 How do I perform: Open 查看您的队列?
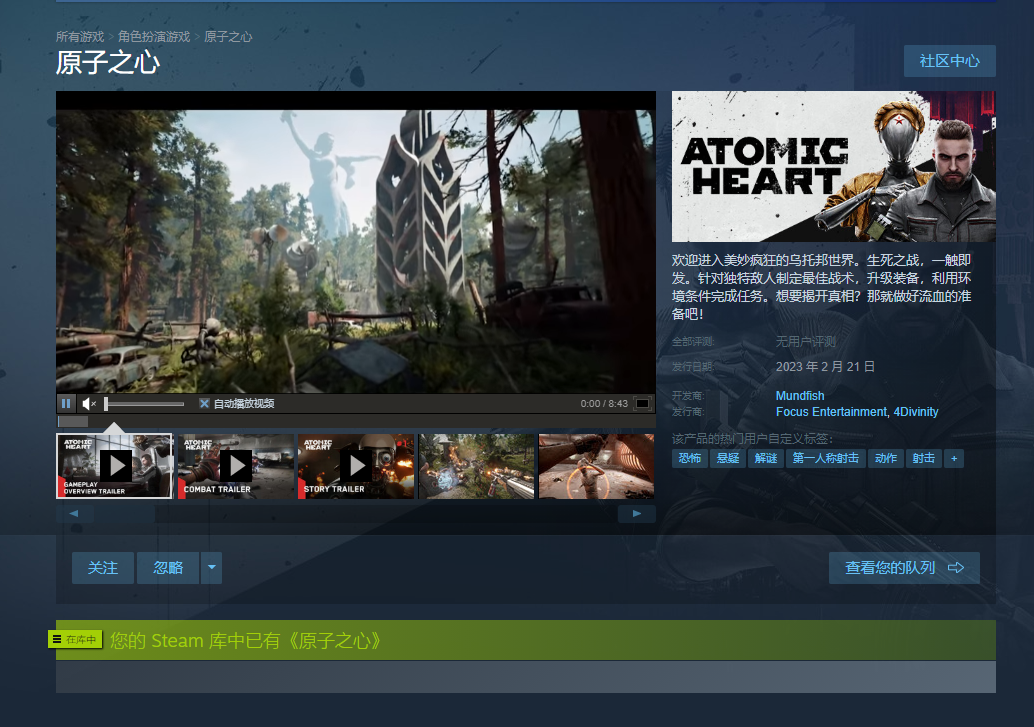(x=904, y=568)
